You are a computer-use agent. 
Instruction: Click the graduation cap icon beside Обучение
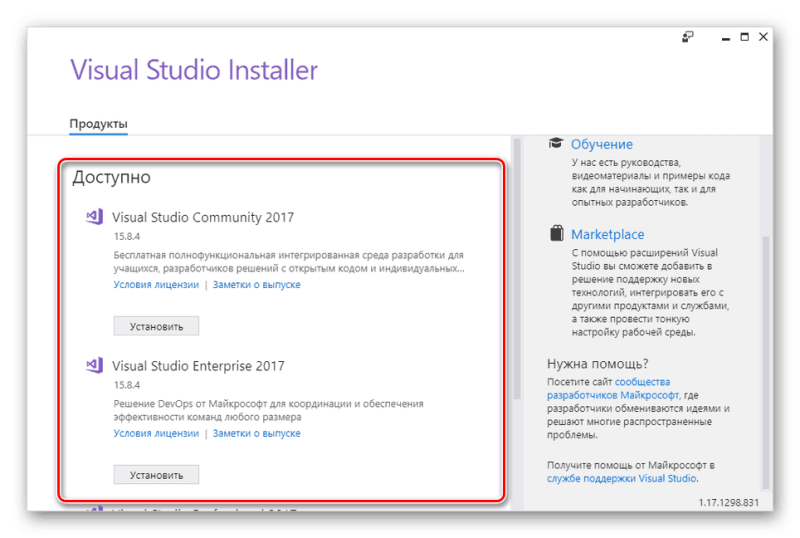coord(556,143)
